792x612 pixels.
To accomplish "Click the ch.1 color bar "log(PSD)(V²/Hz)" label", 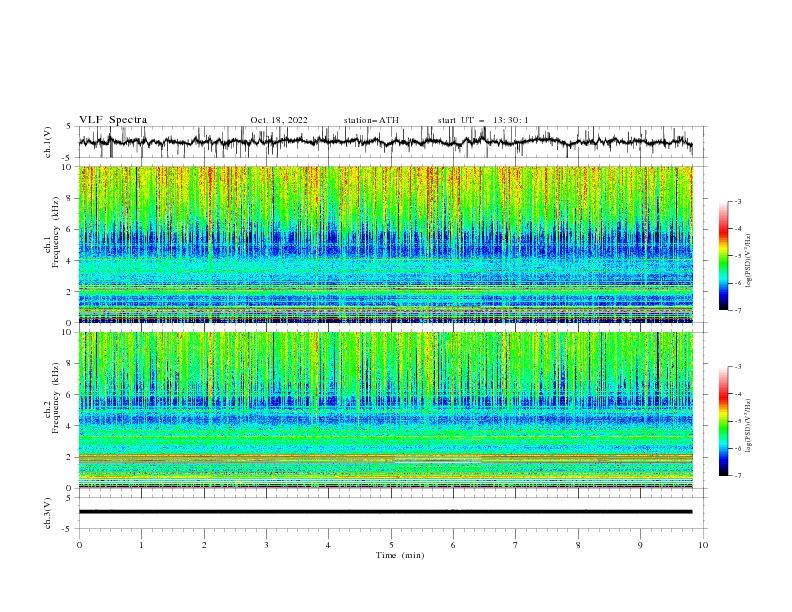I will click(749, 261).
